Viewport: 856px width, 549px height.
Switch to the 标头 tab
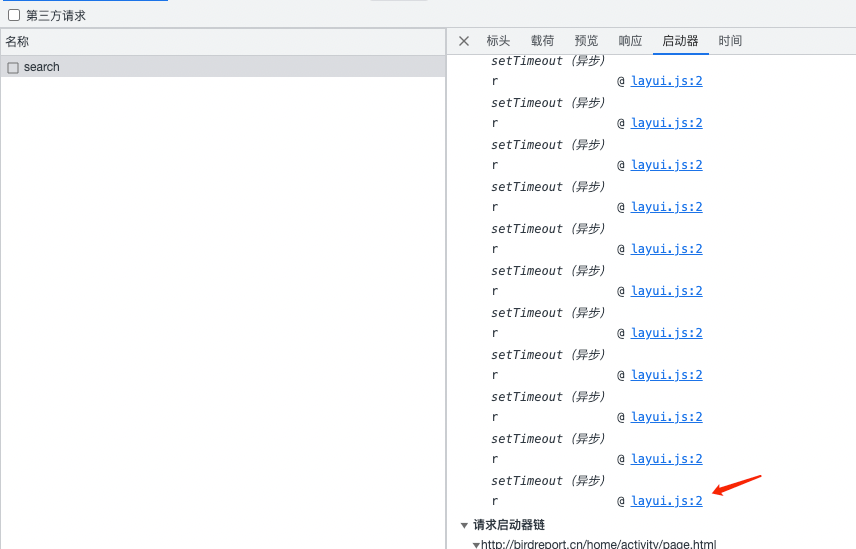click(x=498, y=41)
